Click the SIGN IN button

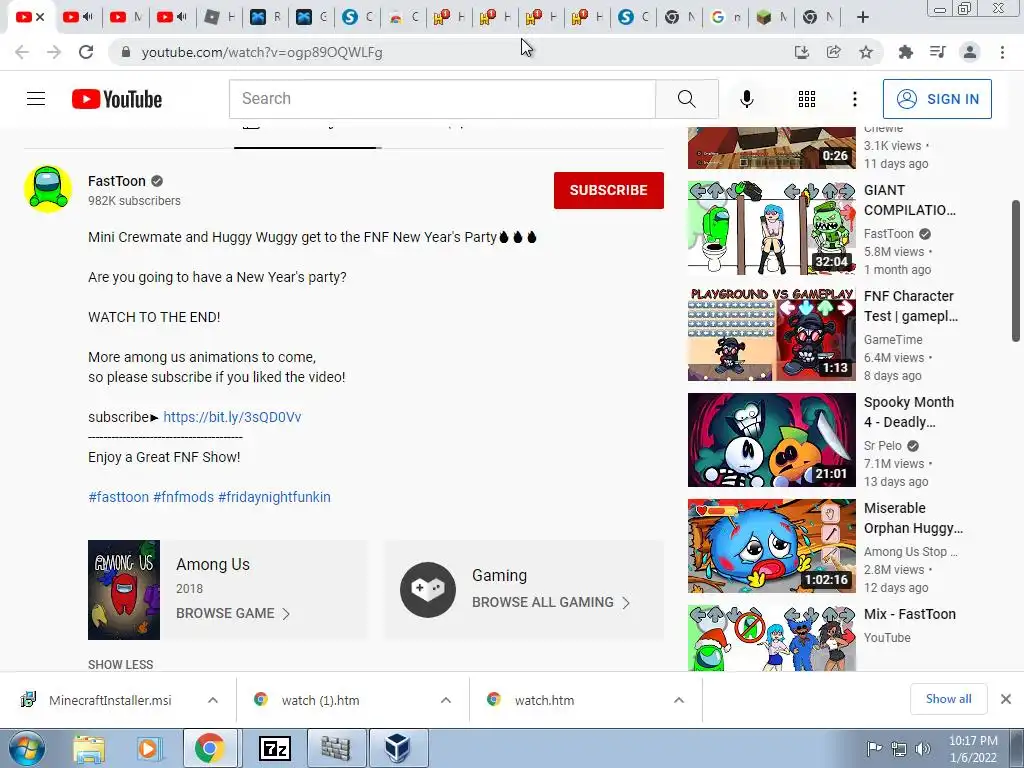point(937,99)
